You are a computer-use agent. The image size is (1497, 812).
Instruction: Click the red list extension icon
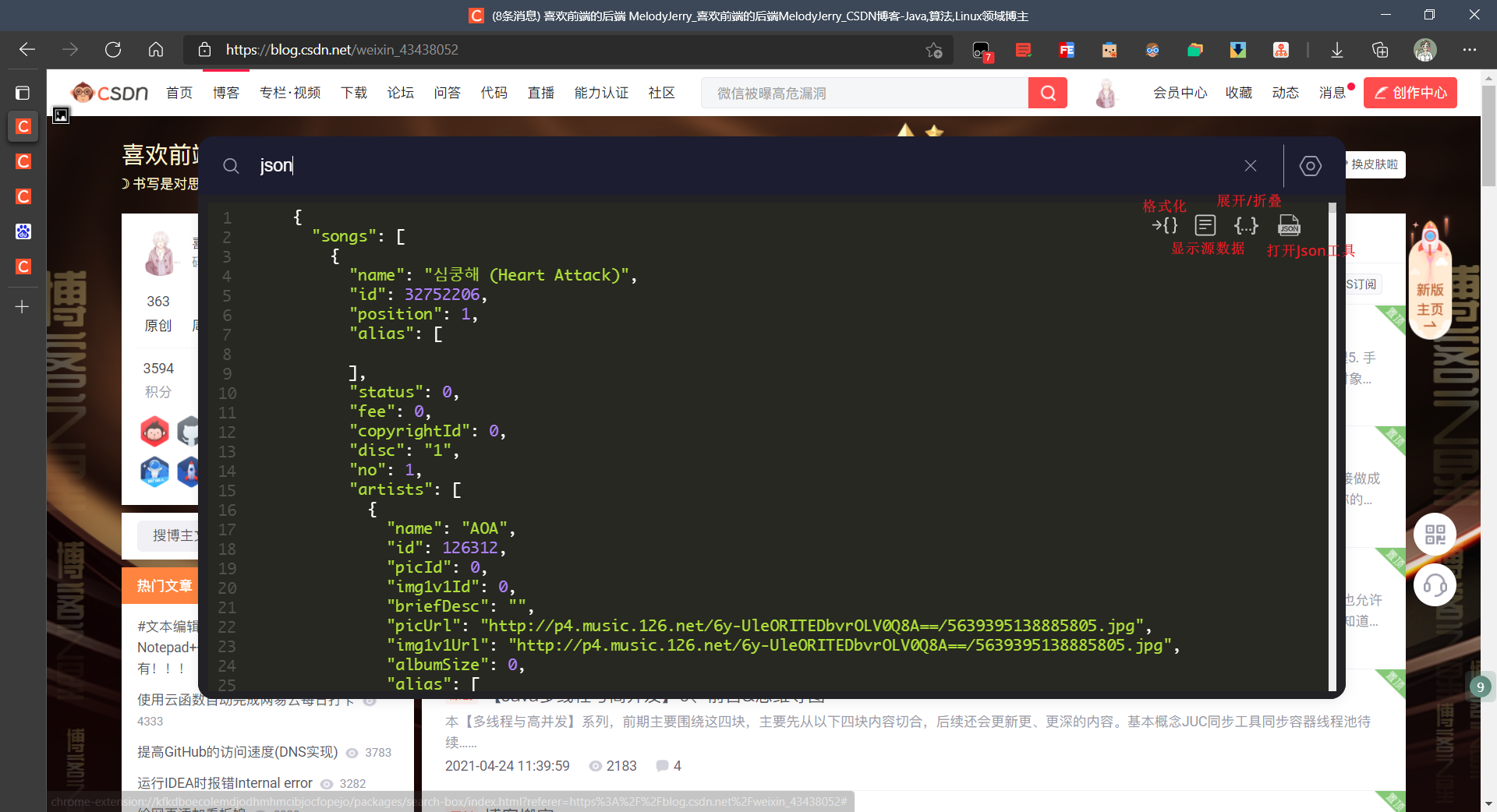[x=1024, y=50]
